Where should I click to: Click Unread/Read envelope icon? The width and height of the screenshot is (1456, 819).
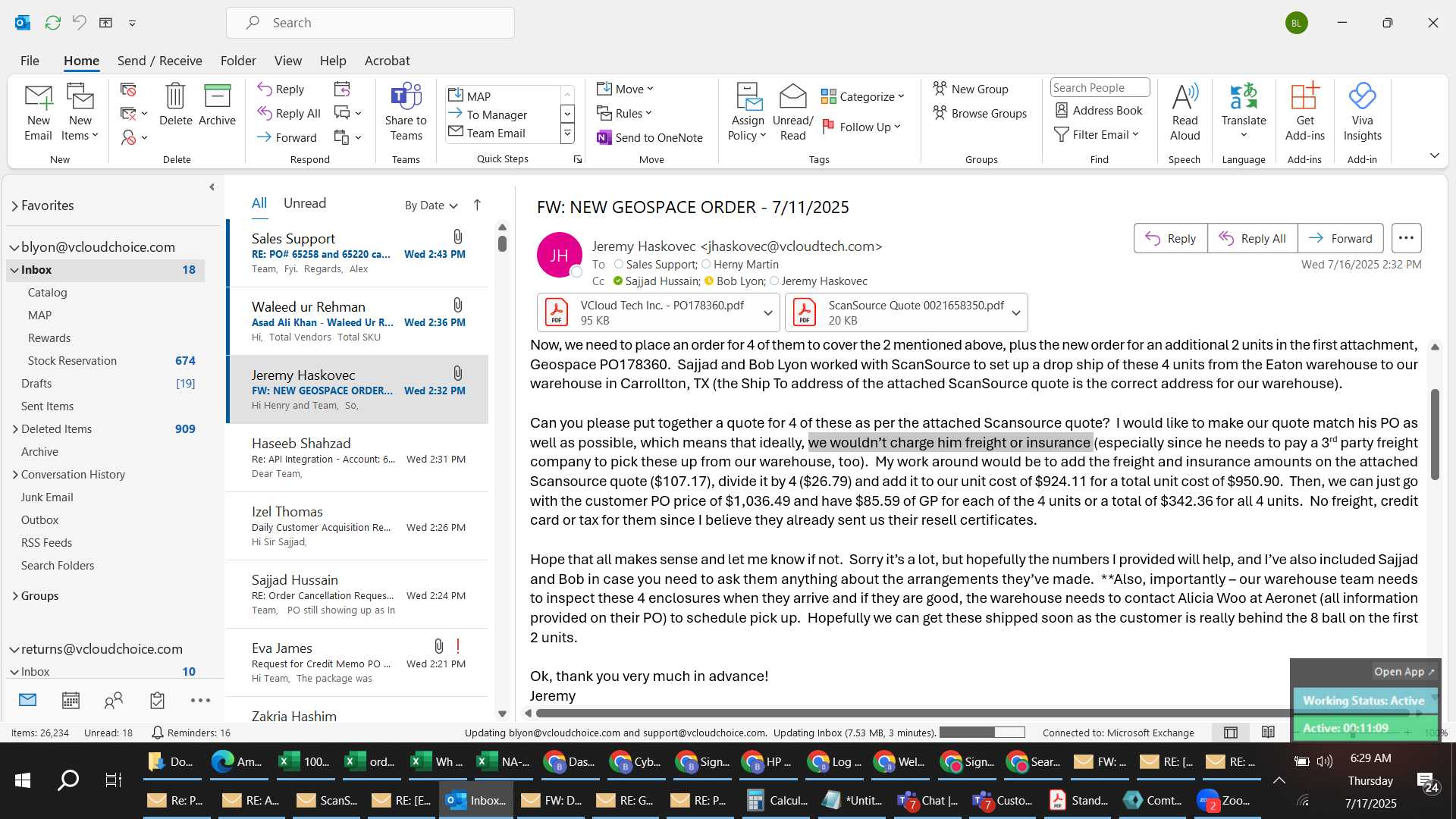pos(792,112)
